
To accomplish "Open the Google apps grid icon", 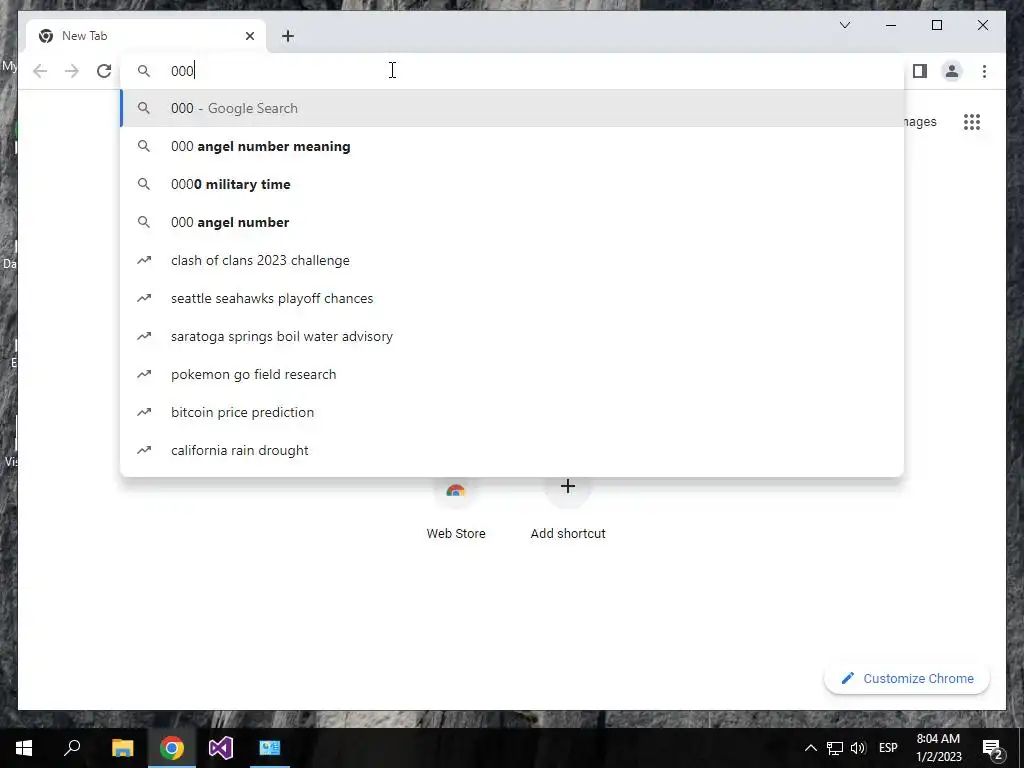I will tap(972, 122).
